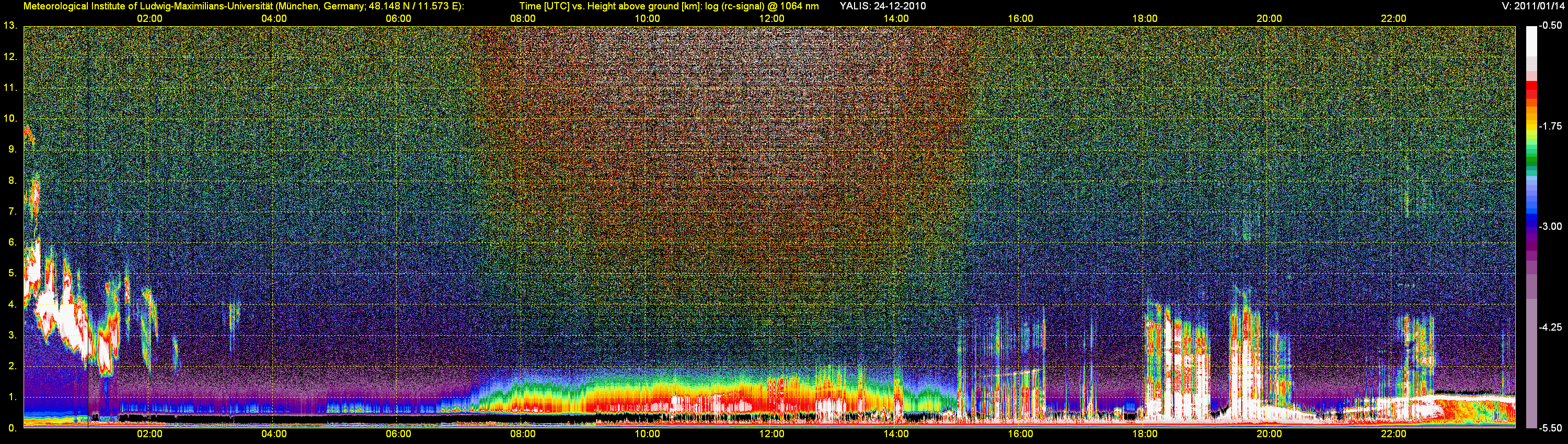Click the 02:00 label on the top time axis
Image resolution: width=1568 pixels, height=444 pixels.
(x=149, y=19)
